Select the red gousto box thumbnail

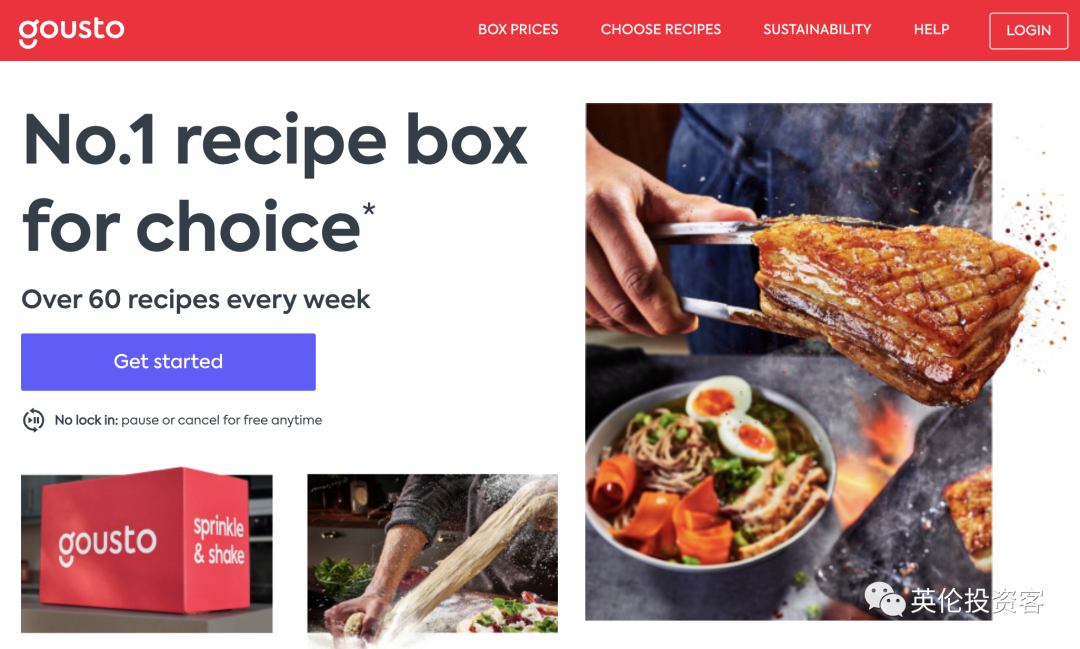pyautogui.click(x=147, y=553)
